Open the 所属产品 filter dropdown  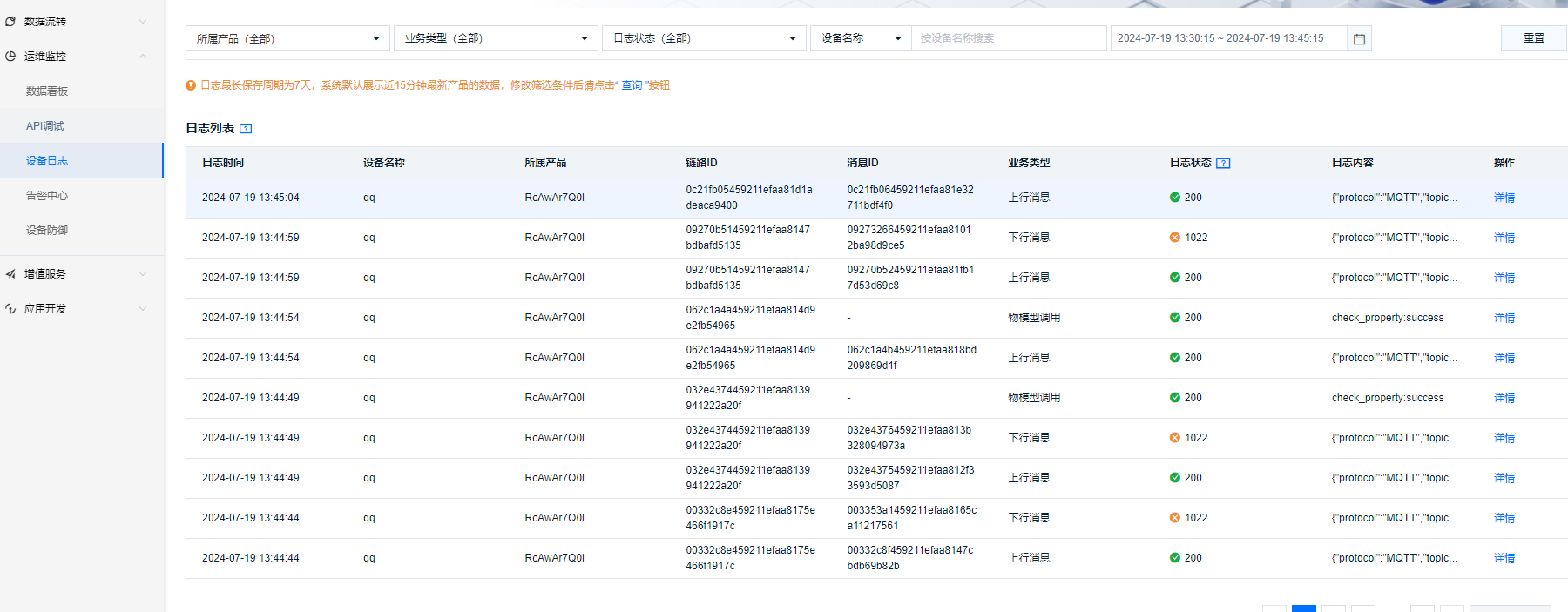tap(287, 38)
